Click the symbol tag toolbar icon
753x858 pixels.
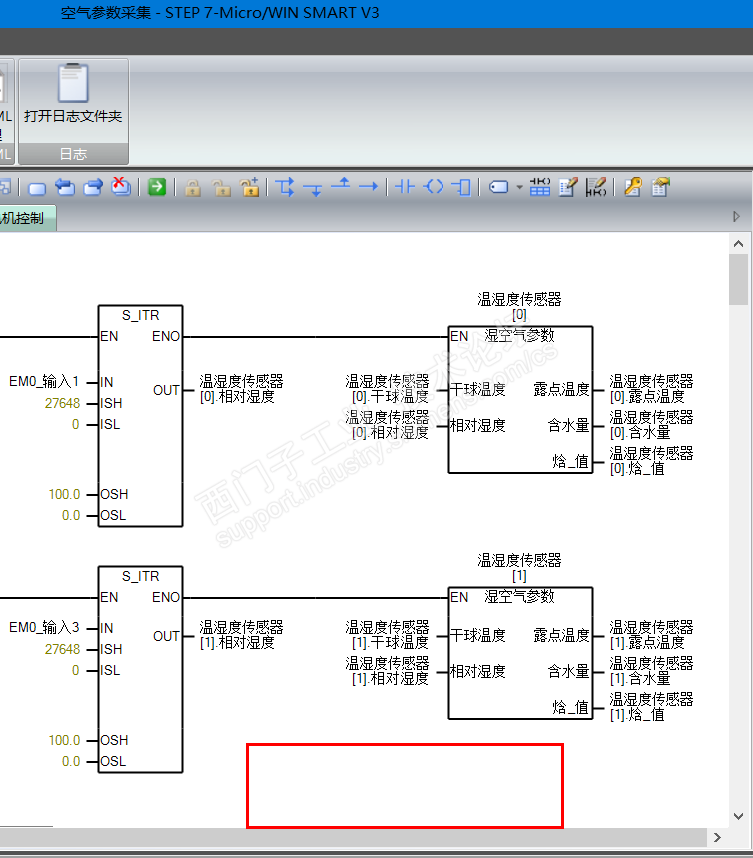tap(499, 187)
